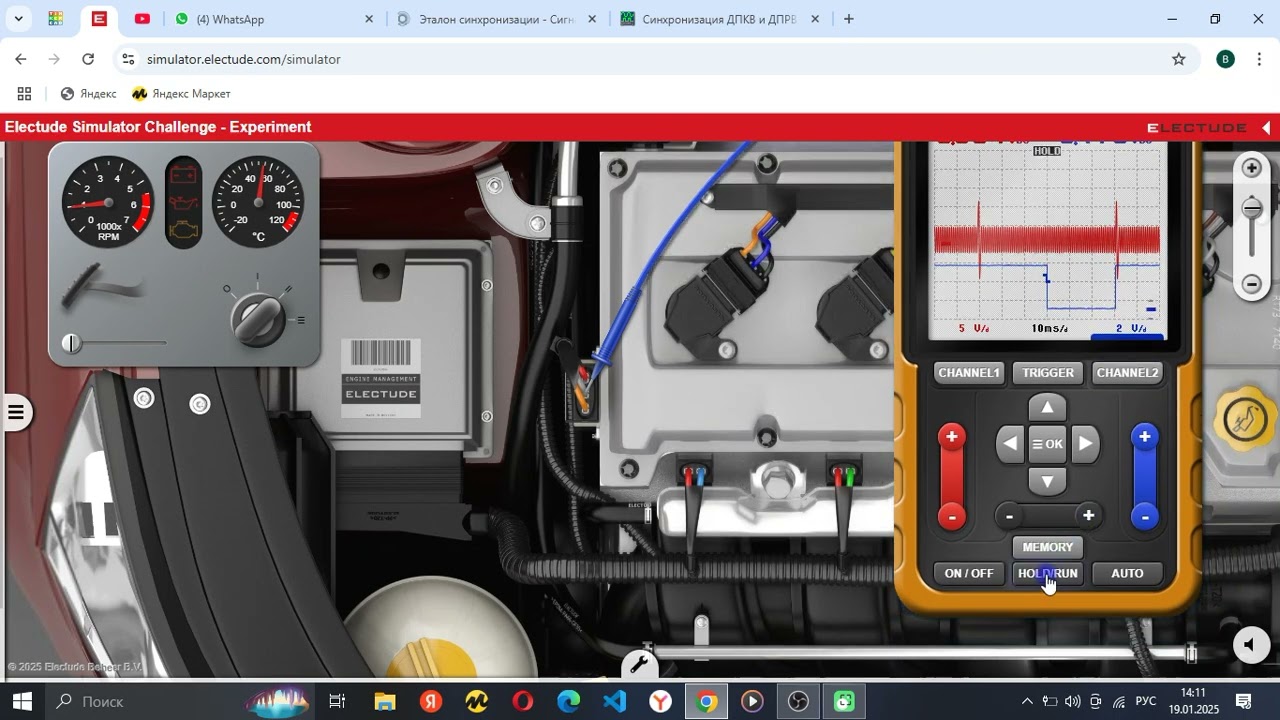
Task: Increase blue channel 2 voltage scale
Action: (1144, 437)
